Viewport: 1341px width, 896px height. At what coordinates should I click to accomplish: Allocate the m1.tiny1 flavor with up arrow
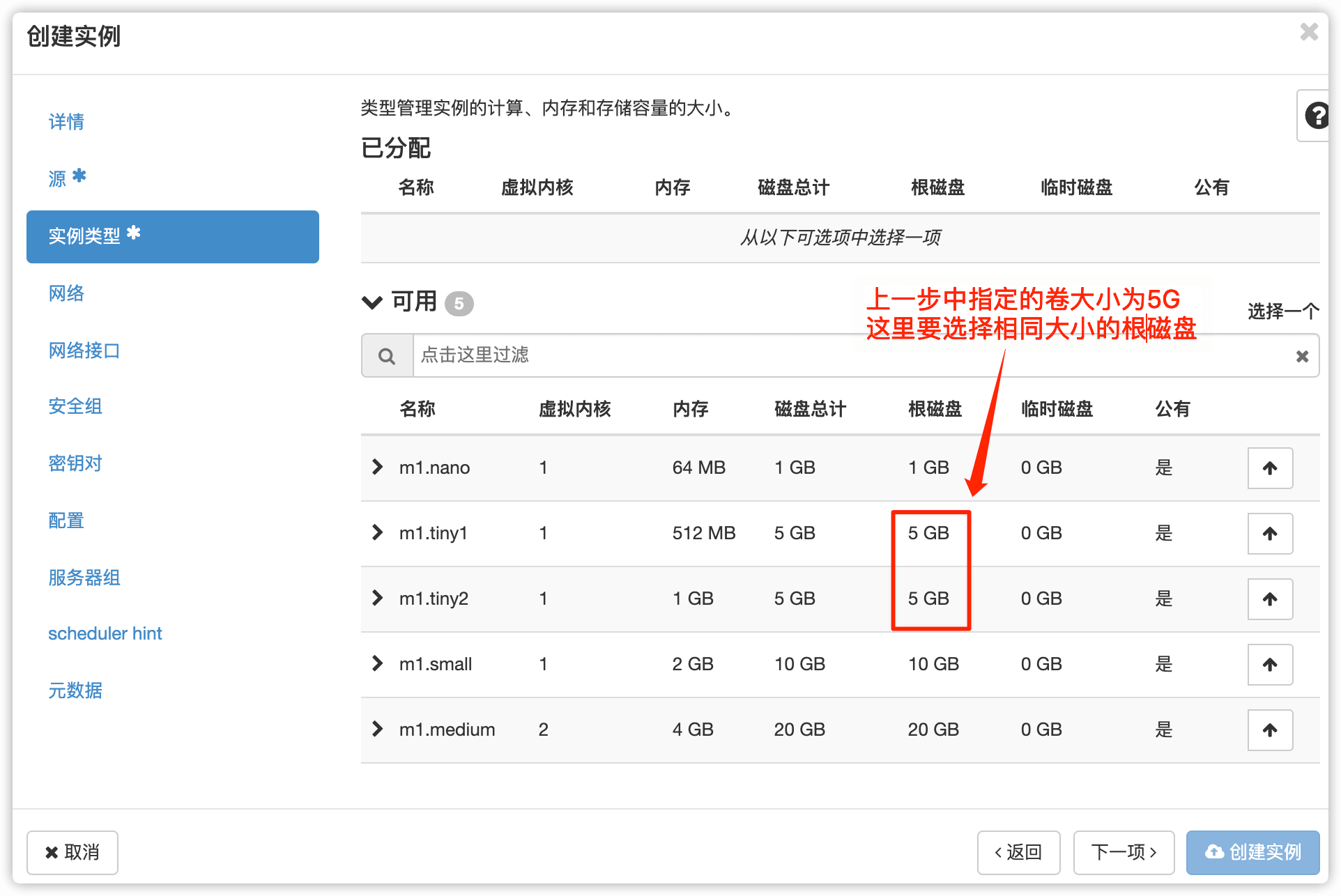[1270, 533]
